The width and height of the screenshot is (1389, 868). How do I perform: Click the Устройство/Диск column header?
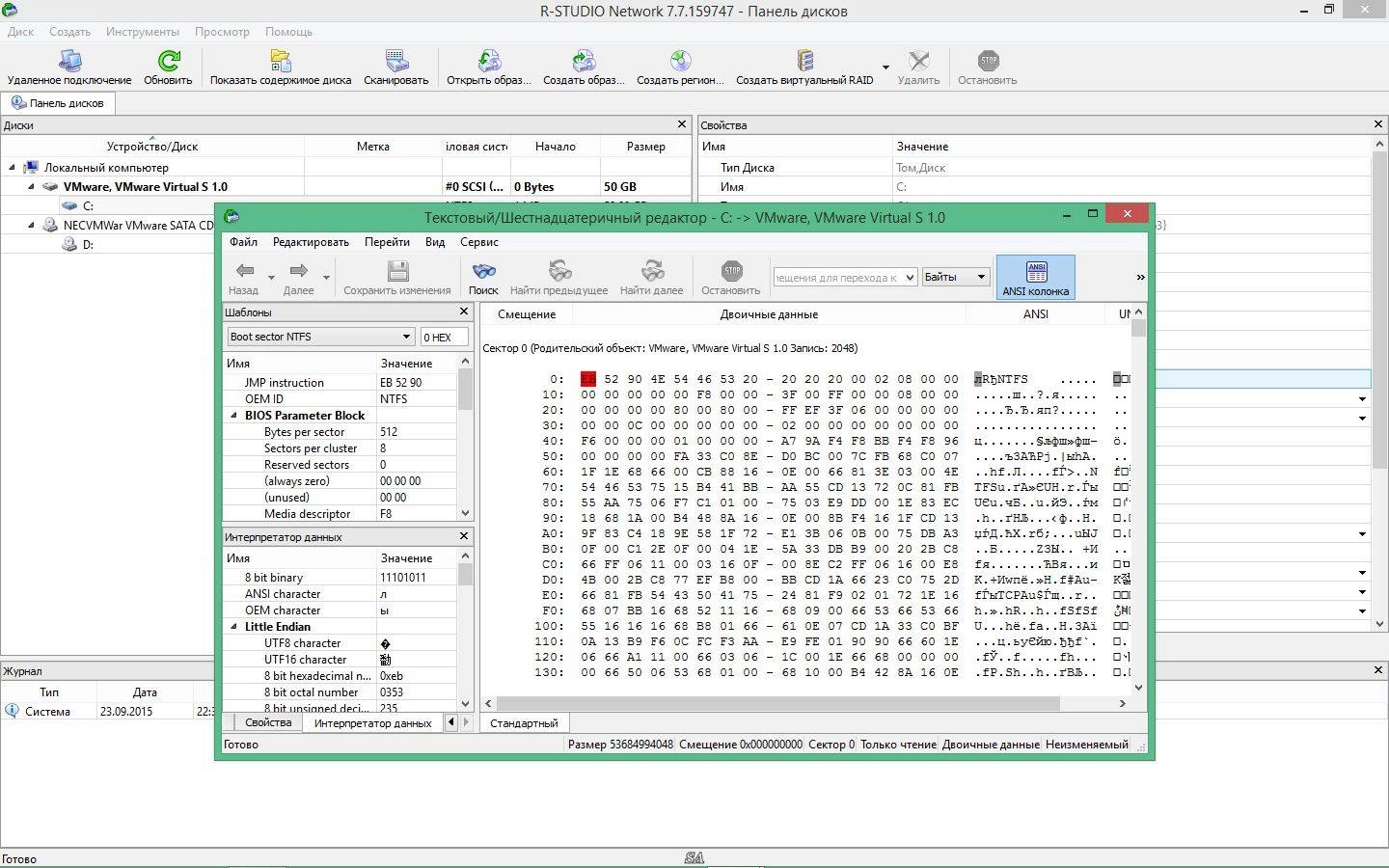pos(152,147)
